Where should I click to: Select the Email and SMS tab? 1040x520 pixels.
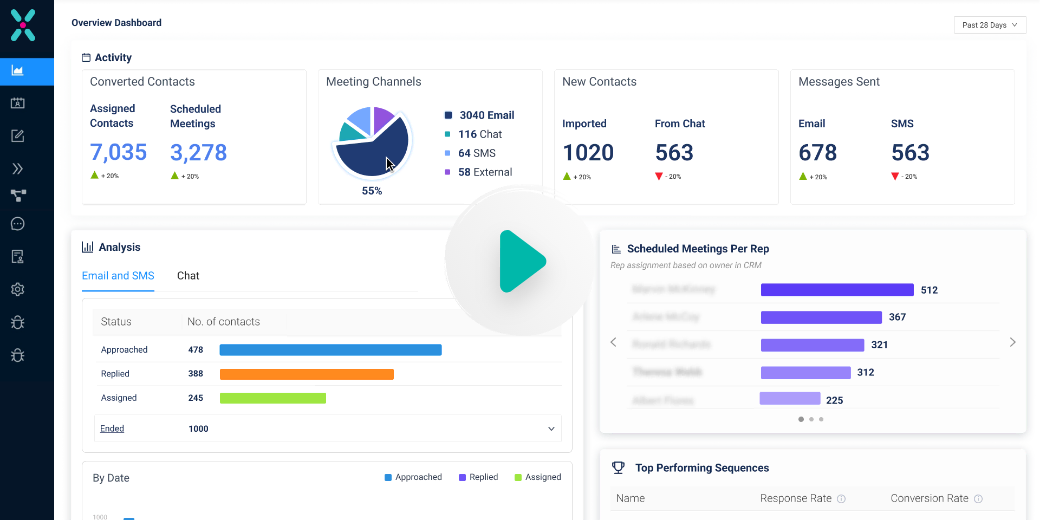tap(118, 276)
